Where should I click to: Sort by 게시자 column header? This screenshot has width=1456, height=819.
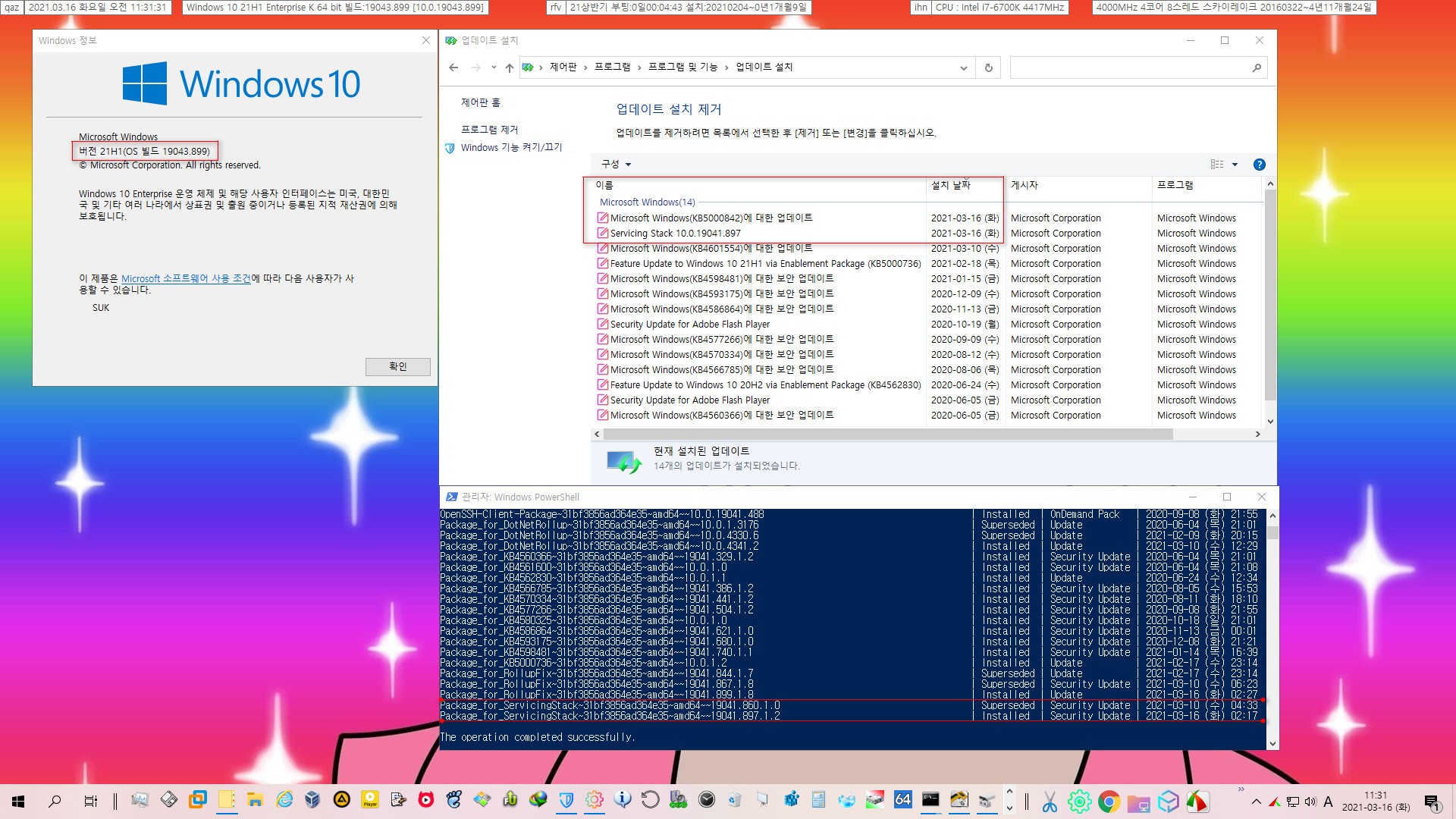1078,185
